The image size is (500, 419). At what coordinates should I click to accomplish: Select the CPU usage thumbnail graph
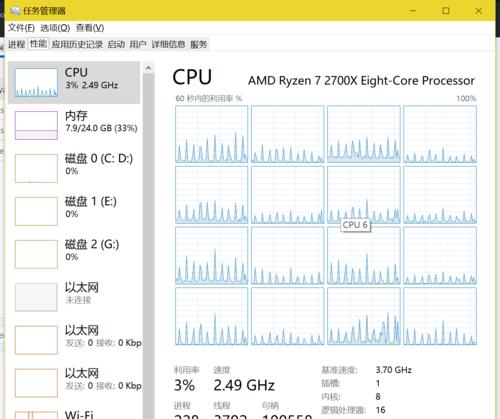point(36,83)
